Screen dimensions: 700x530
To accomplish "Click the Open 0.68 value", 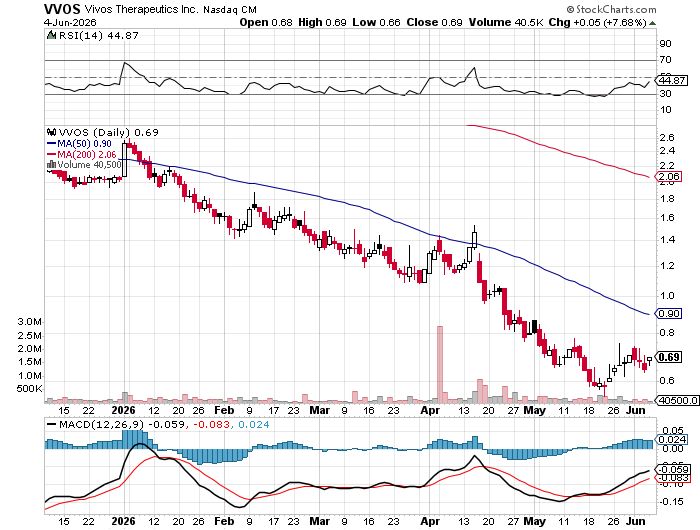I will pyautogui.click(x=266, y=22).
